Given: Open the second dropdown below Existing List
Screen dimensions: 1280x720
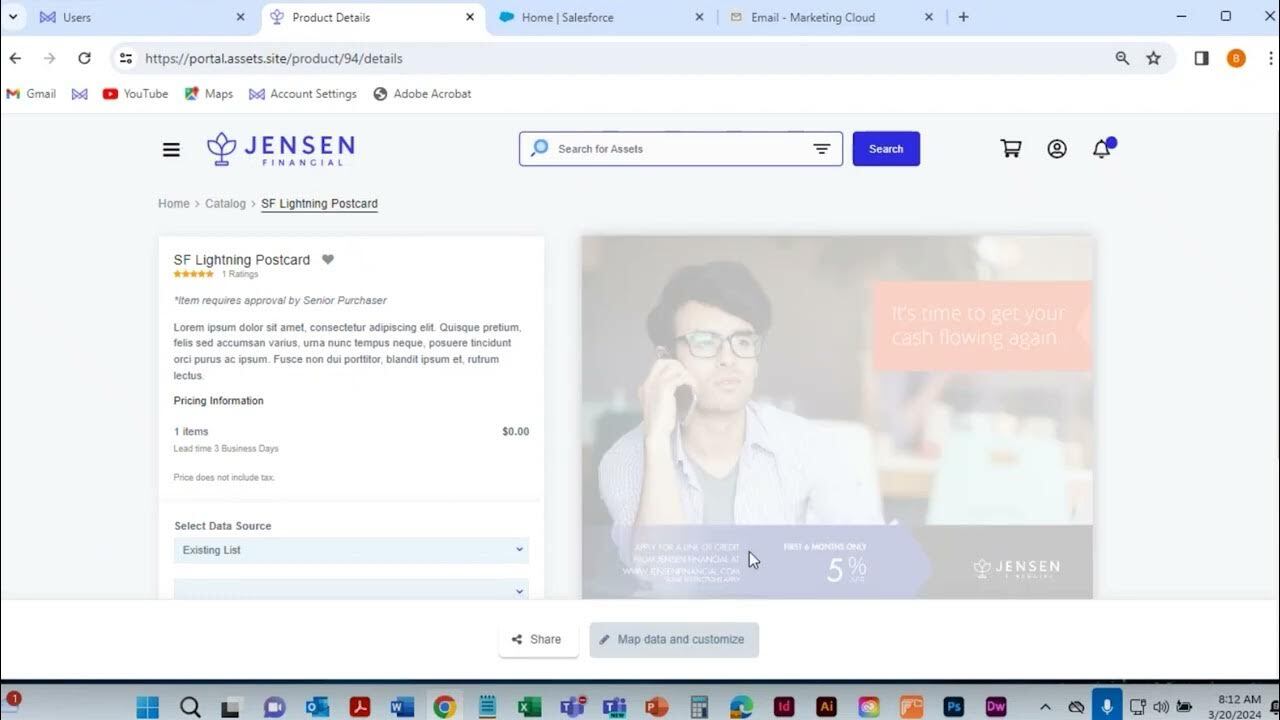Looking at the screenshot, I should 350,591.
